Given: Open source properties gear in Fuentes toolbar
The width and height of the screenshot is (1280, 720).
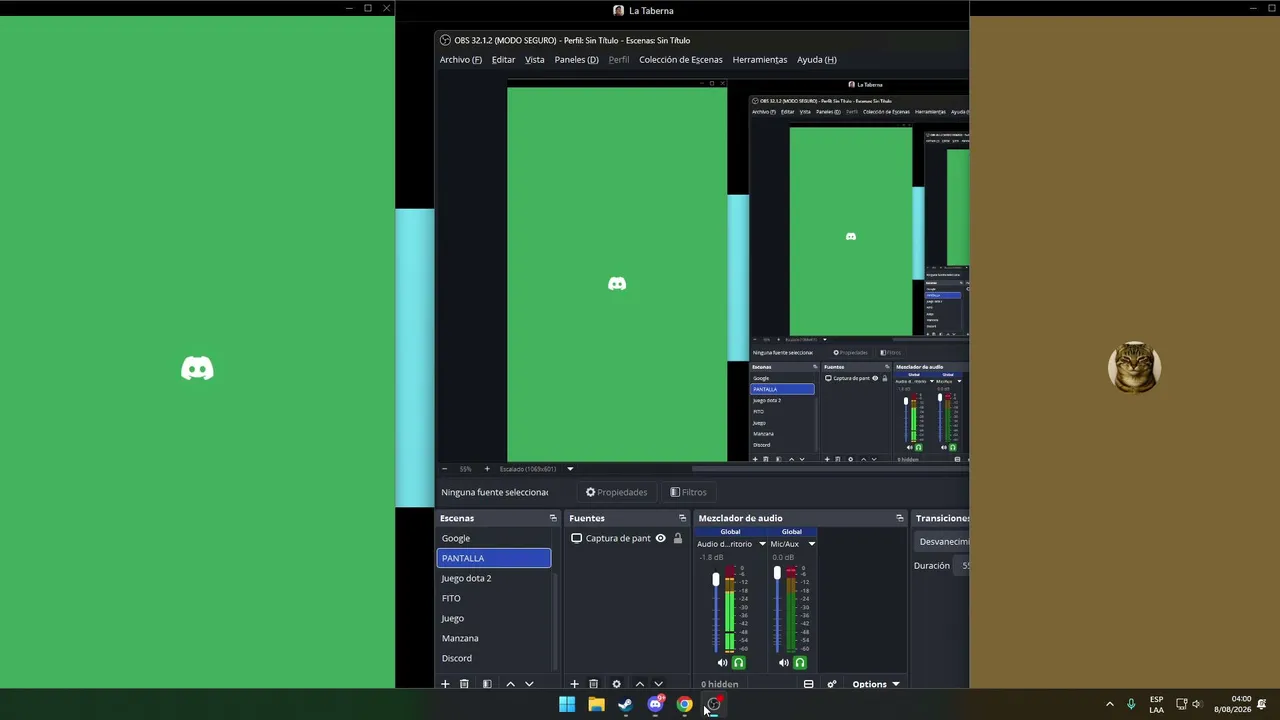Looking at the screenshot, I should 616,684.
